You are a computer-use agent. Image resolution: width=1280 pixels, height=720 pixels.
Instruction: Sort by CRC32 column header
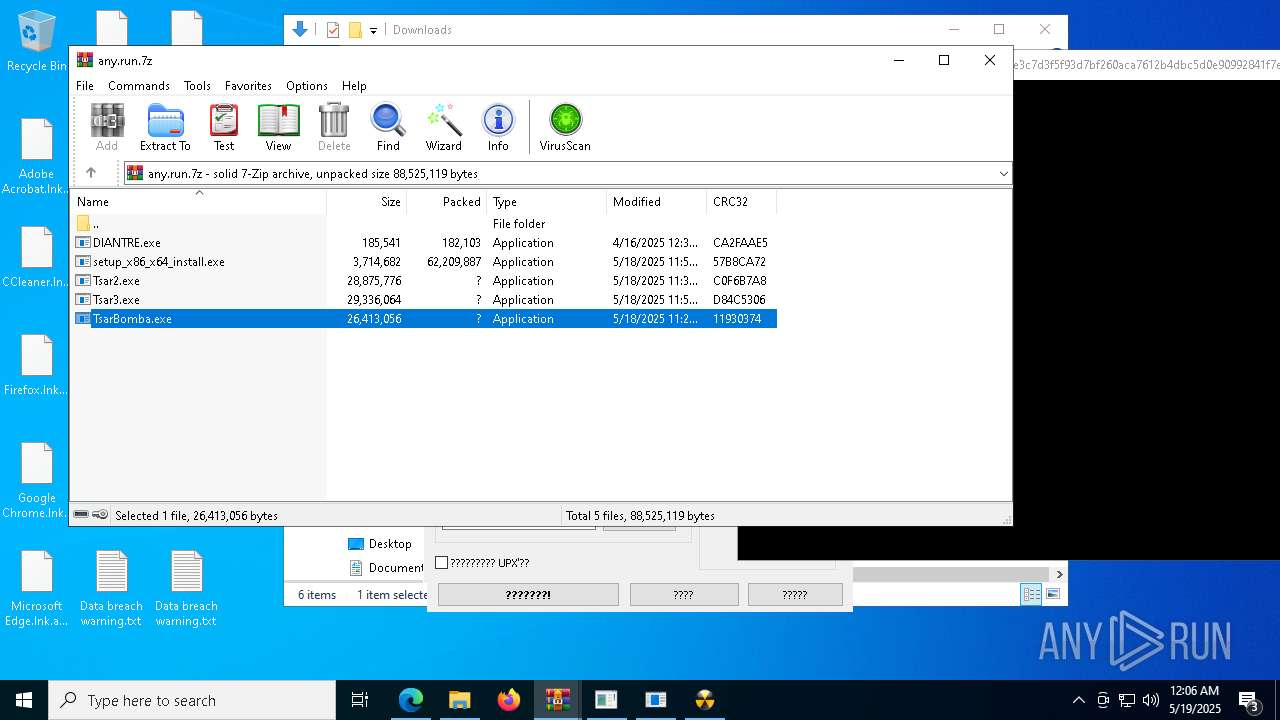pyautogui.click(x=741, y=202)
